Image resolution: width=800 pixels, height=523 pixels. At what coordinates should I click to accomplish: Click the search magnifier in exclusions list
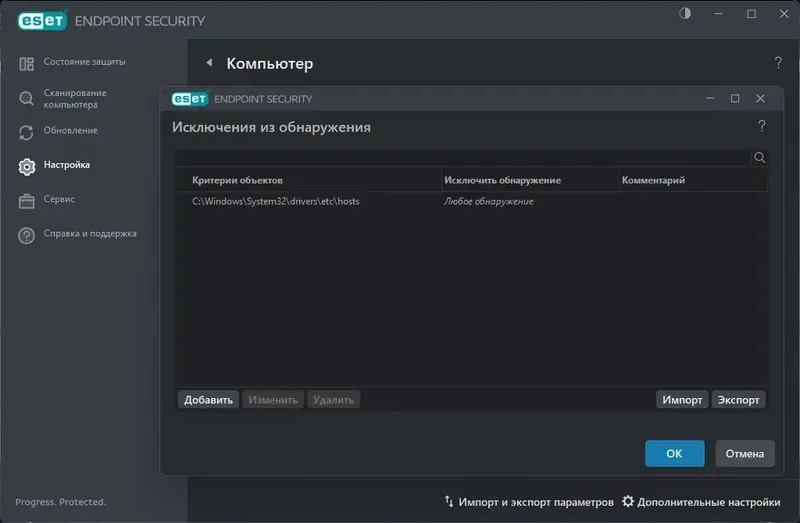[760, 158]
